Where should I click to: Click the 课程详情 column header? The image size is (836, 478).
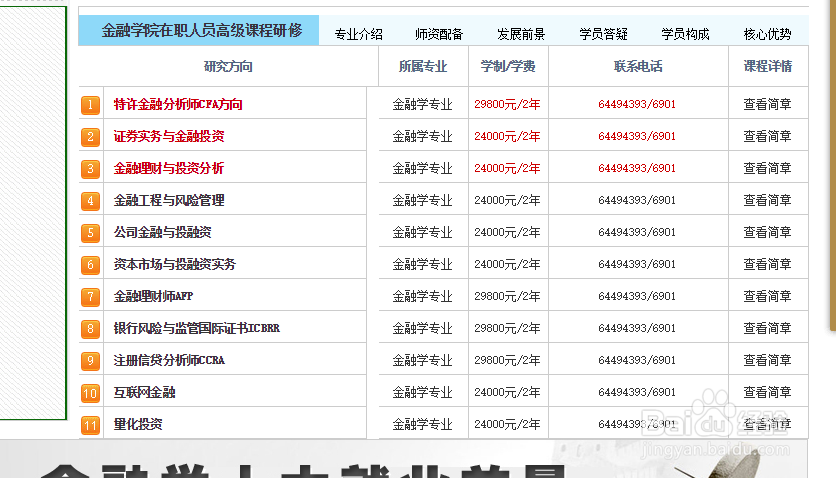768,67
